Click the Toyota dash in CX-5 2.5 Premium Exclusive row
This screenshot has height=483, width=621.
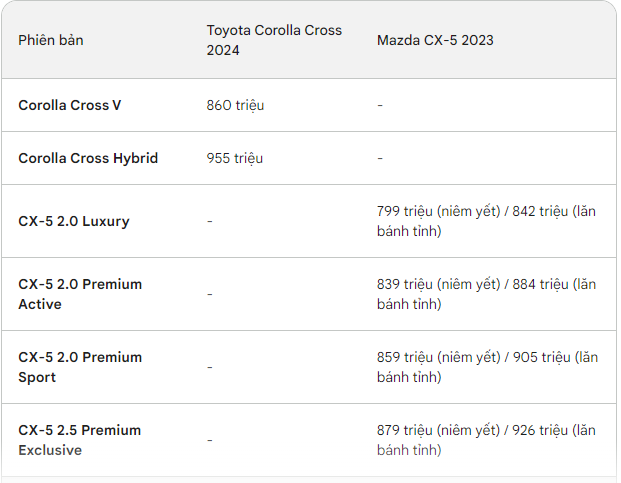(x=210, y=440)
